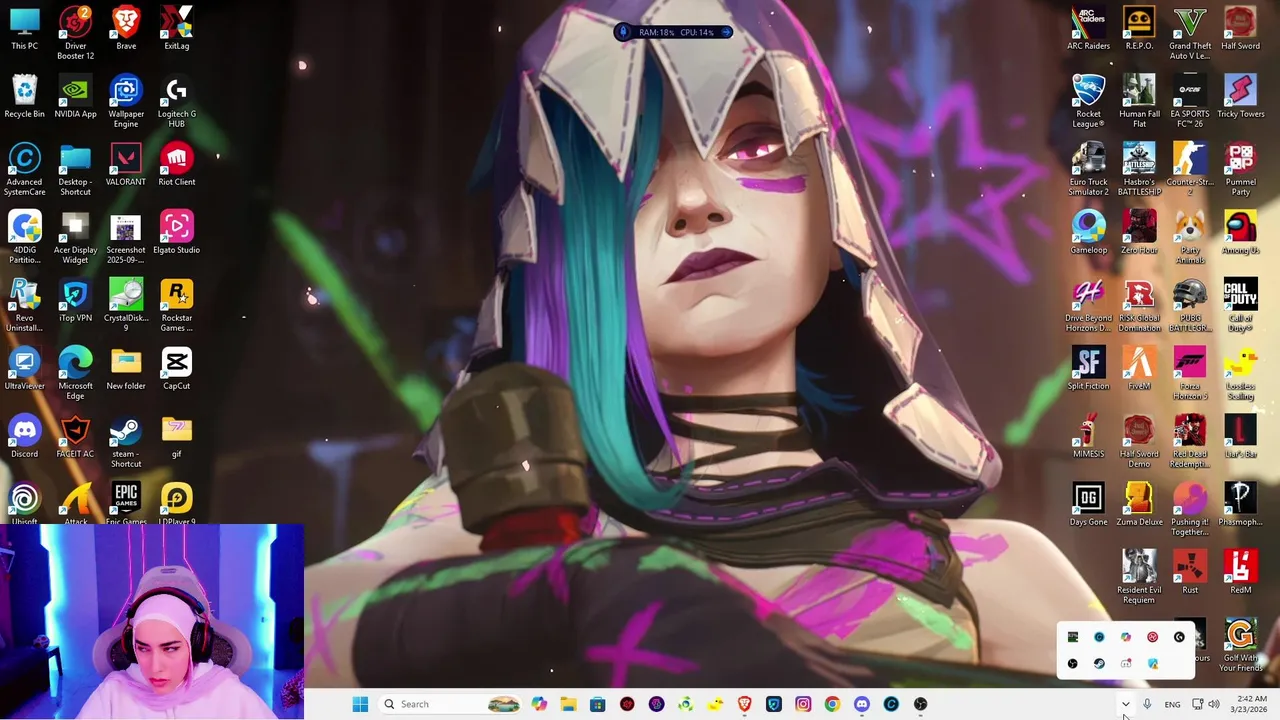Collapse the hidden tray icons chevron
The image size is (1280, 720).
tap(1125, 704)
